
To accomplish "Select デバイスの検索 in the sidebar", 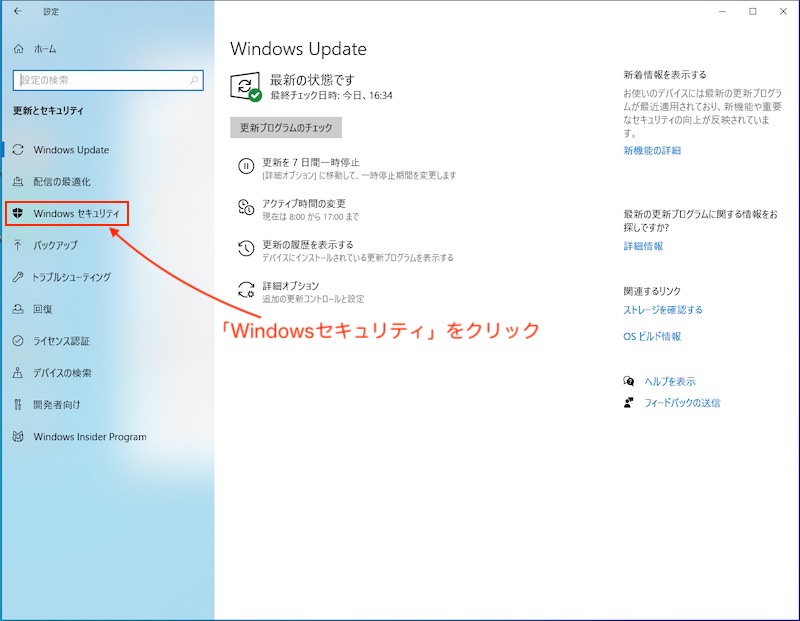I will (62, 373).
